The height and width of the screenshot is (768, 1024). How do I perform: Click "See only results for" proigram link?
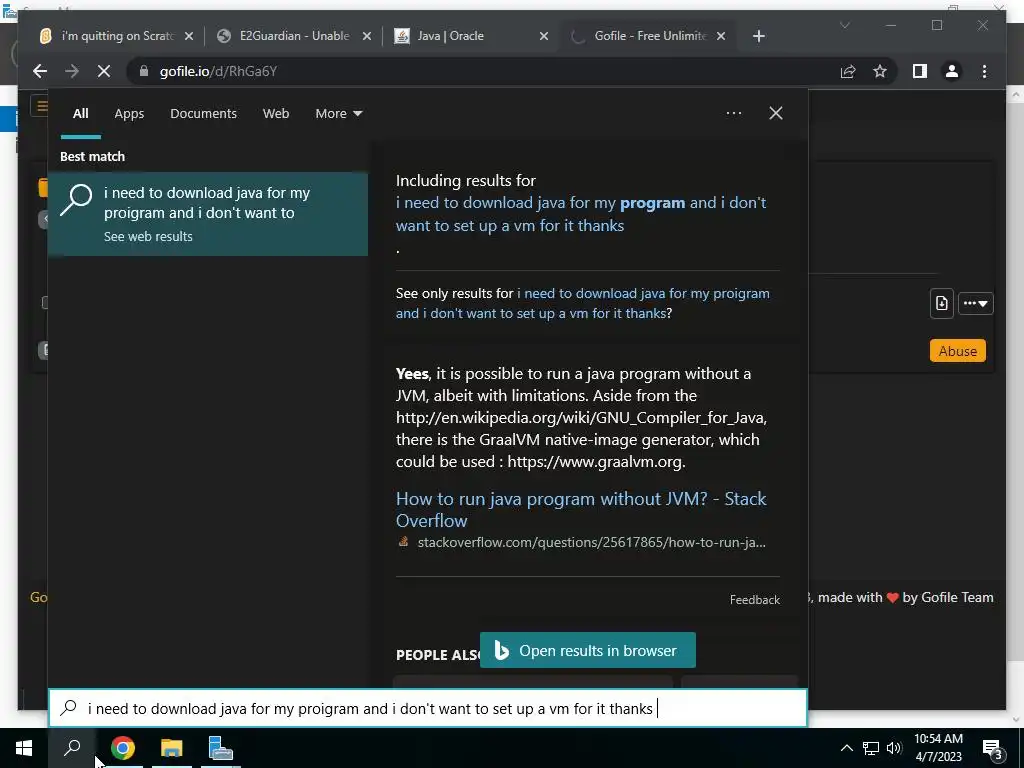(583, 303)
